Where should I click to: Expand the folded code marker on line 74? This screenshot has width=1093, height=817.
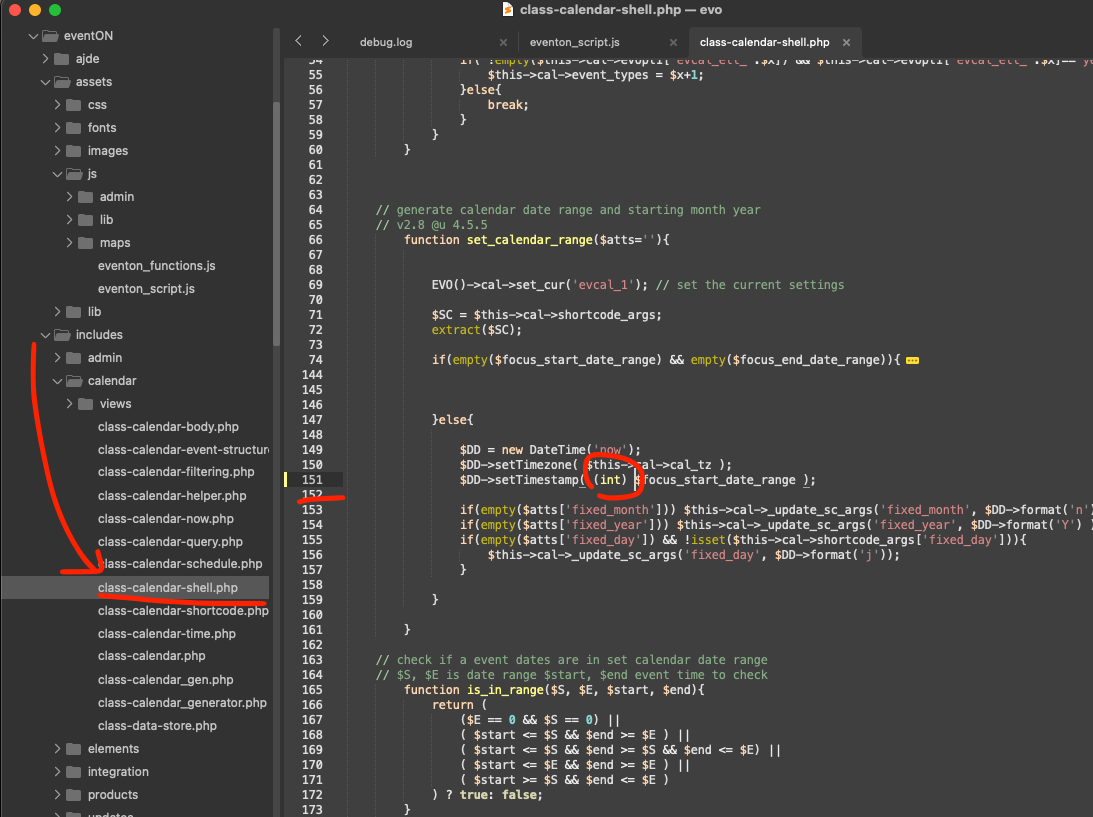pos(912,360)
